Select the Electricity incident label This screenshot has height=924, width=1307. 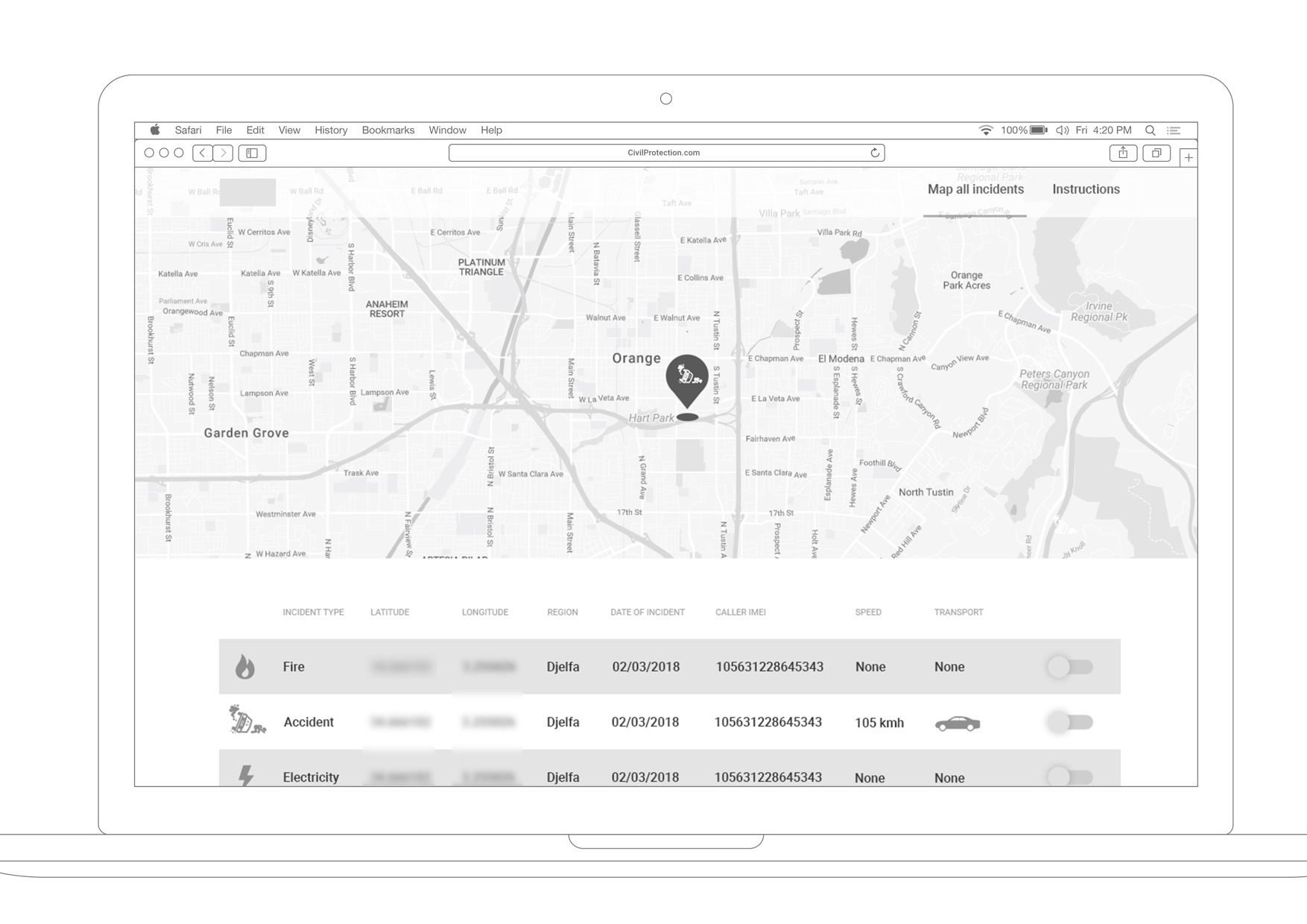pos(311,777)
